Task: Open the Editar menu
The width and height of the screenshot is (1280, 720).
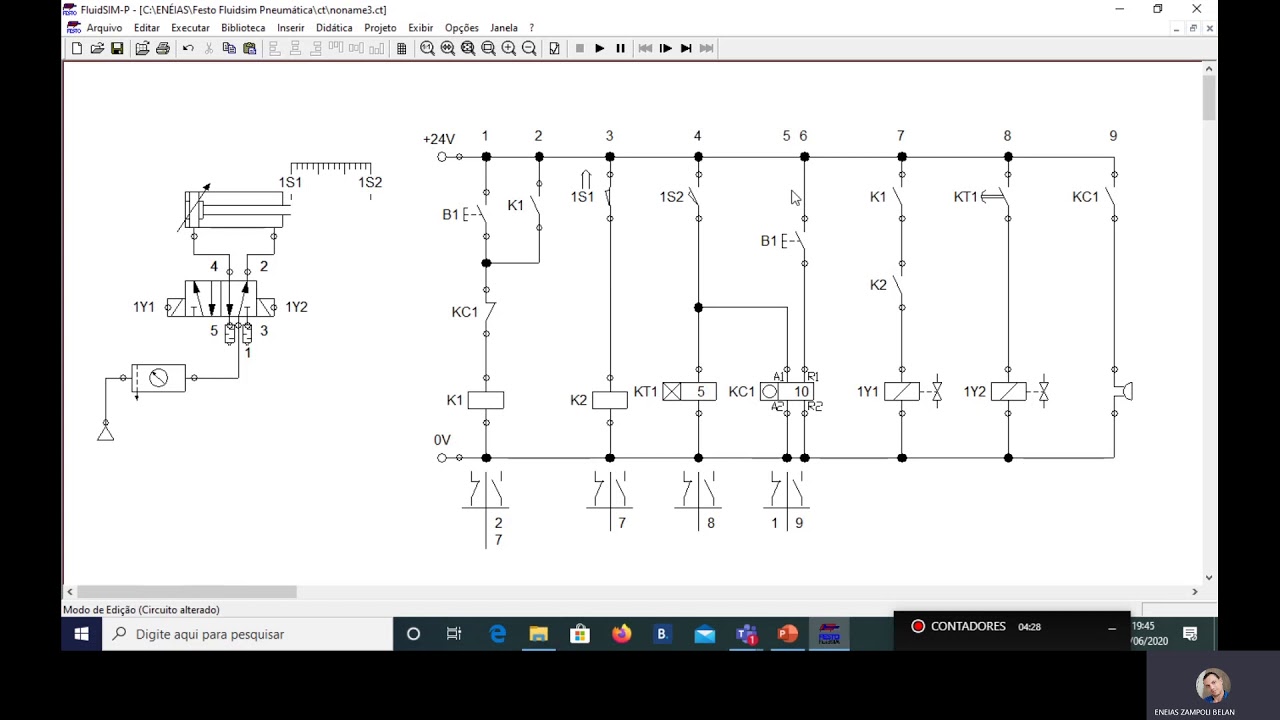Action: 147,28
